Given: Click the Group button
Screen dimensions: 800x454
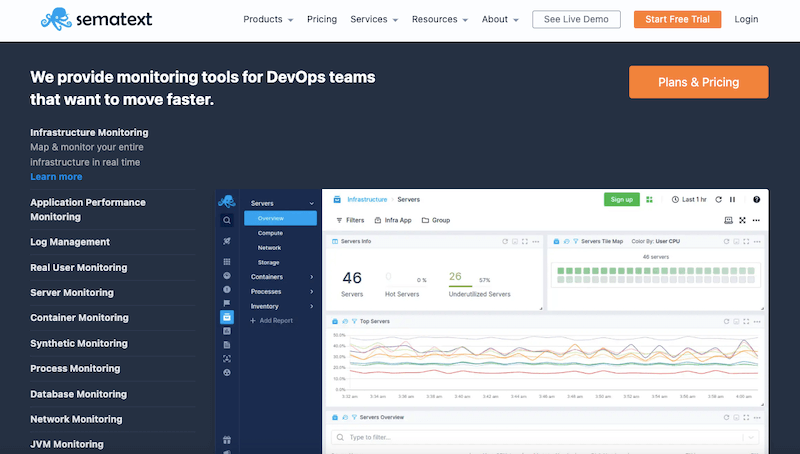Looking at the screenshot, I should pos(436,220).
